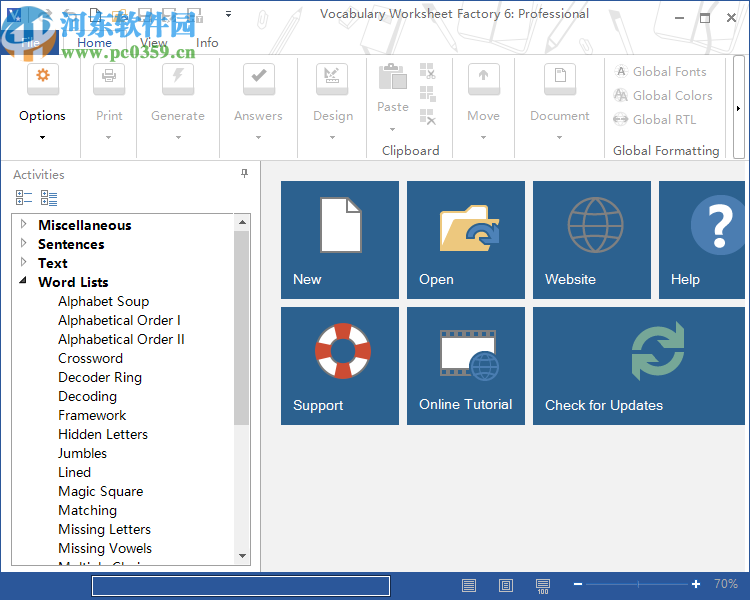Viewport: 750px width, 600px height.
Task: Click the Delete icon in Clipboard group
Action: click(428, 117)
